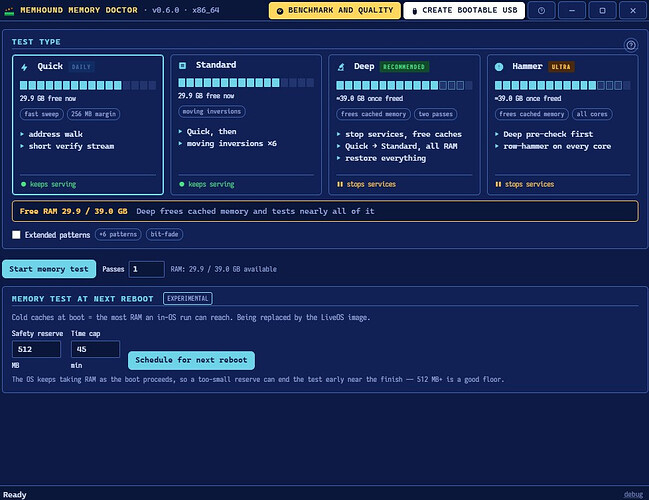Select the Deep test card

pos(404,125)
